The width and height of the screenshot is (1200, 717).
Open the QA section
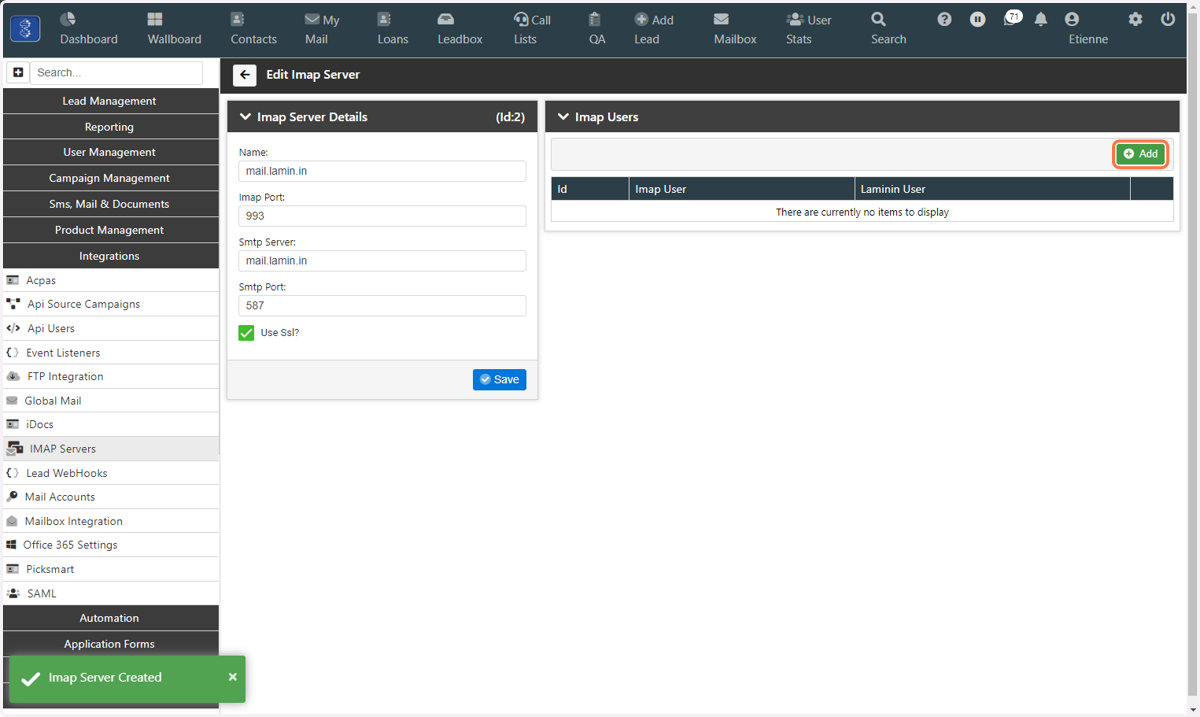(596, 29)
